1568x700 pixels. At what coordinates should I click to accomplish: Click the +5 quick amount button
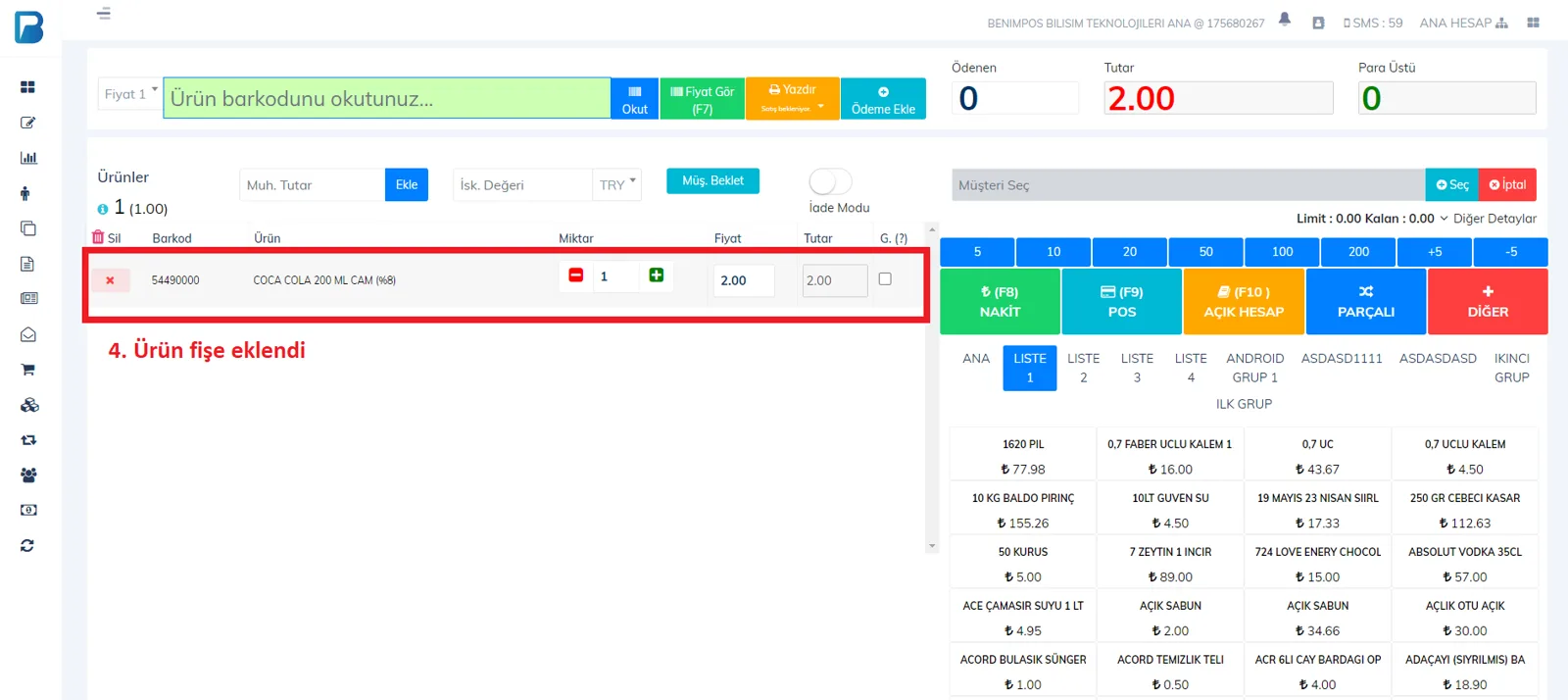coord(1435,252)
